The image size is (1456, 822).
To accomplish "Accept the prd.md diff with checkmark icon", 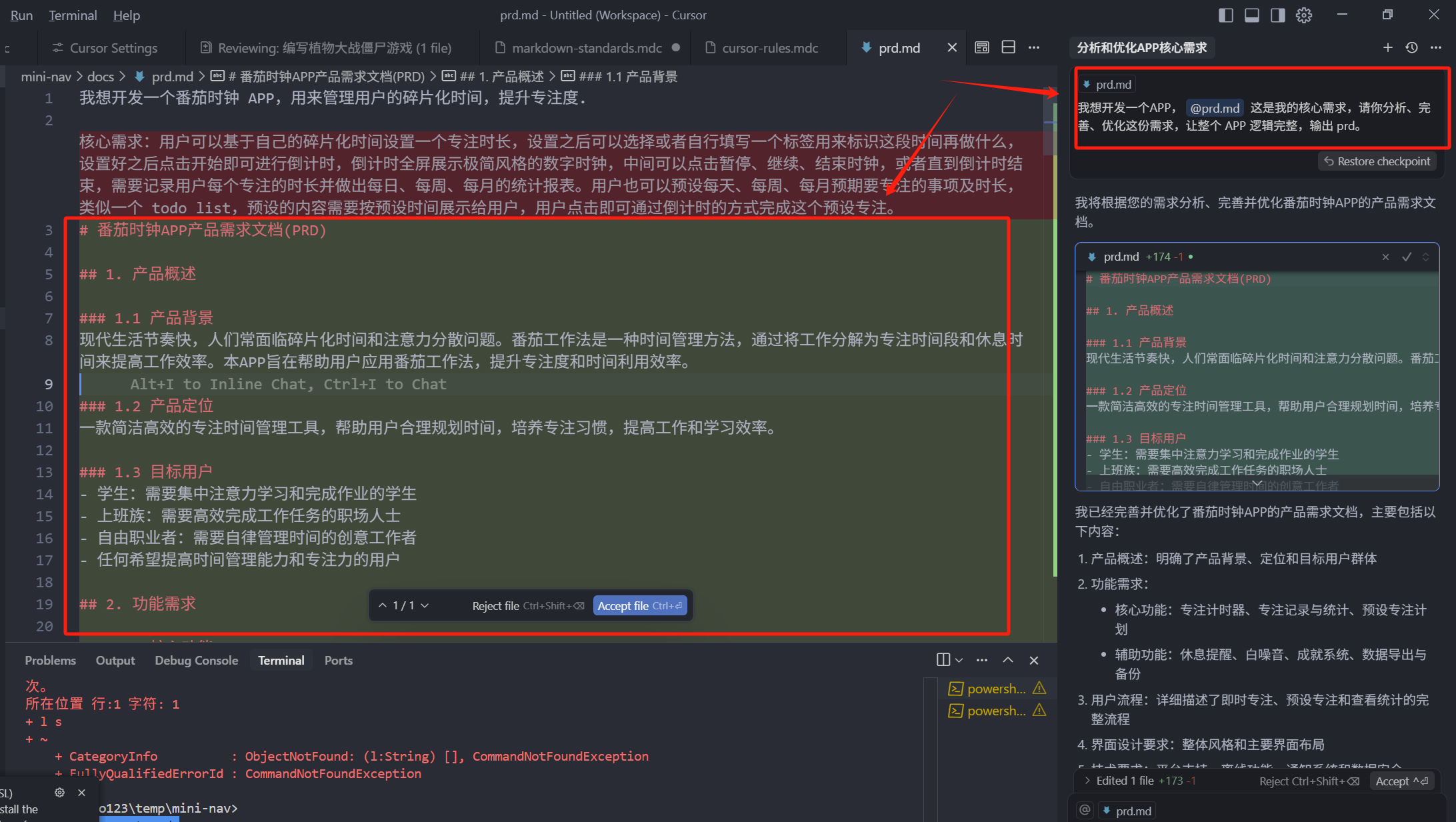I will coord(1407,257).
